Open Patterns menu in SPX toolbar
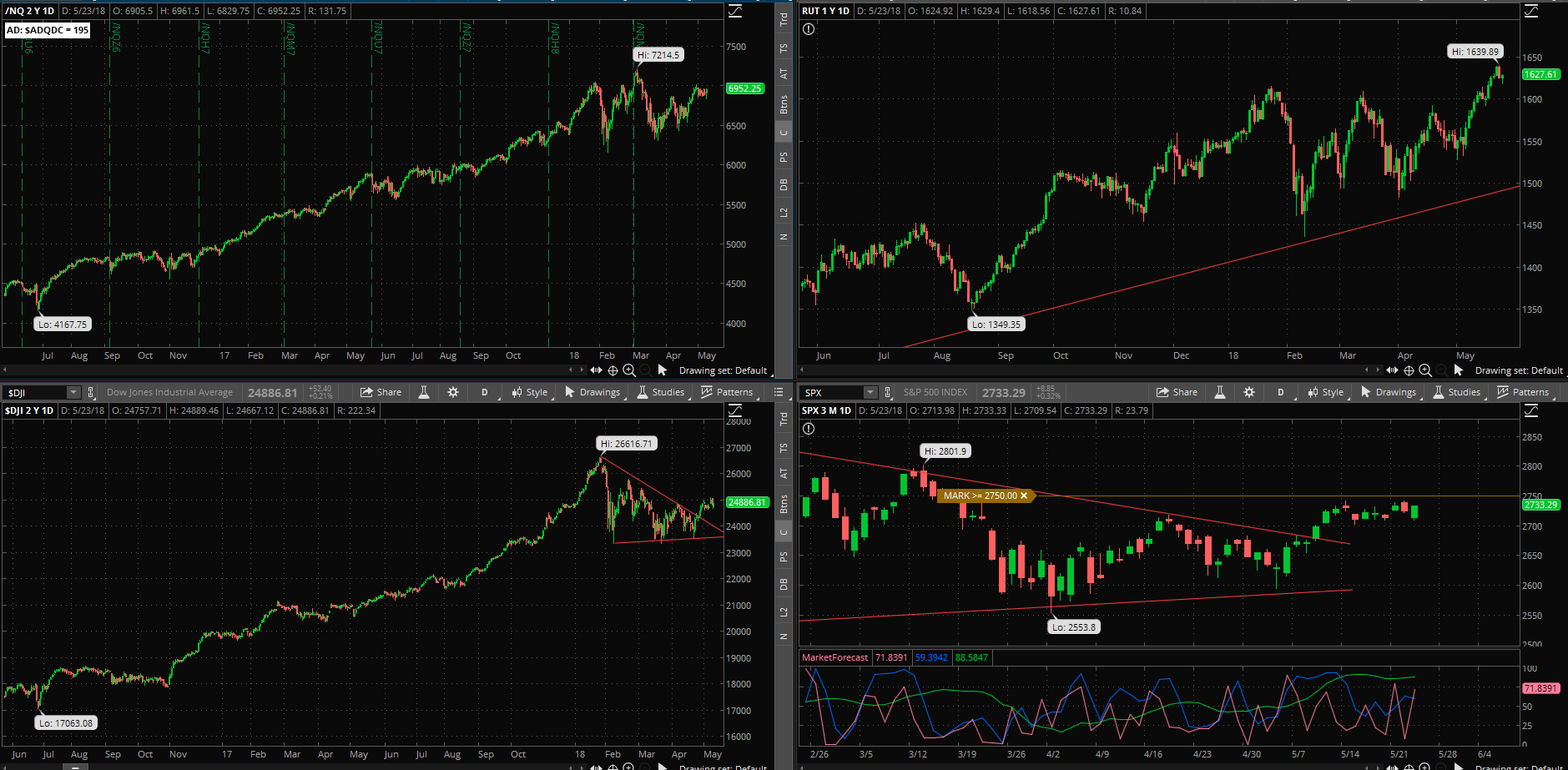The width and height of the screenshot is (1568, 770). coord(1523,392)
